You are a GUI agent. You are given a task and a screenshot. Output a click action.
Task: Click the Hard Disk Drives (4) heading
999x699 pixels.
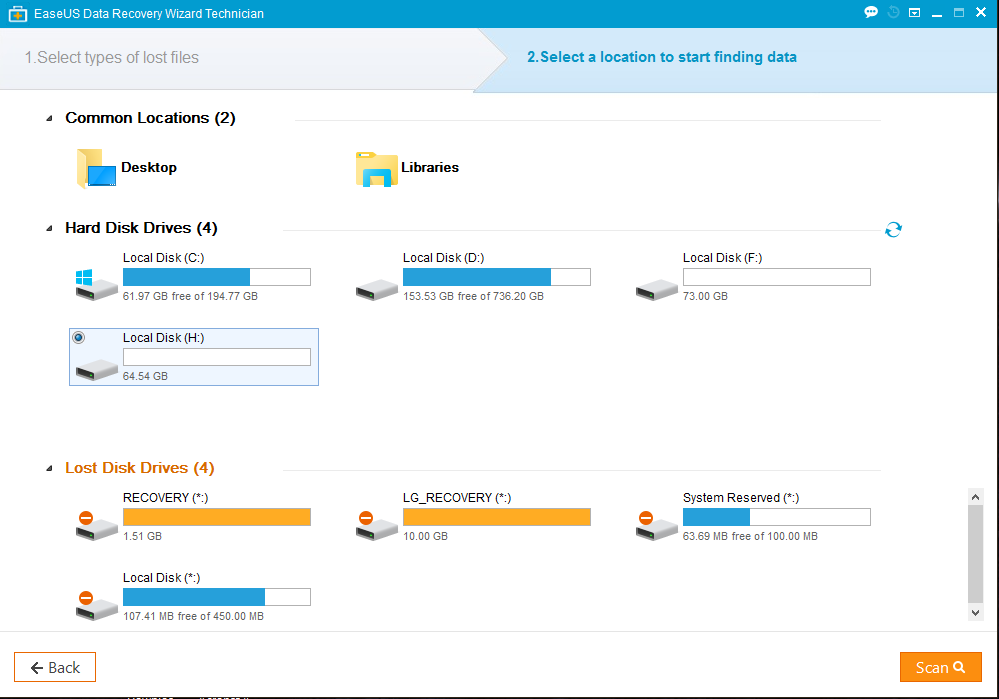pyautogui.click(x=141, y=228)
